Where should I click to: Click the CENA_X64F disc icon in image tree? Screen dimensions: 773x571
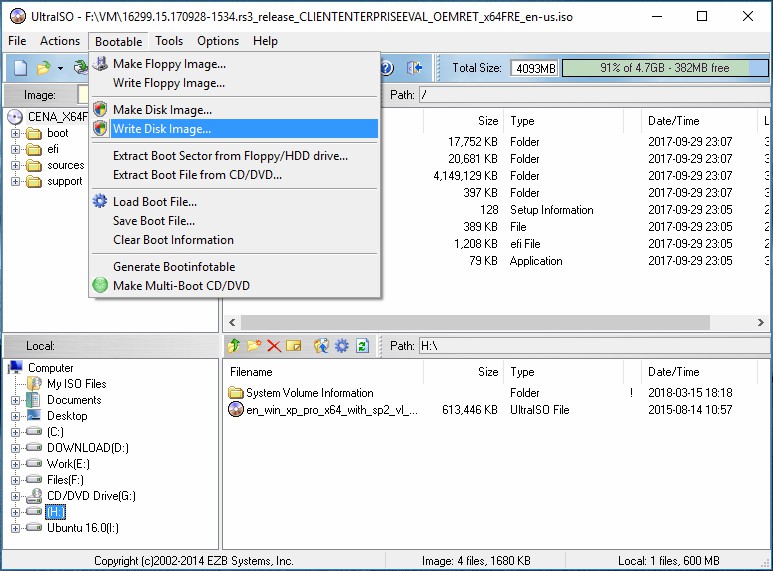tap(15, 117)
